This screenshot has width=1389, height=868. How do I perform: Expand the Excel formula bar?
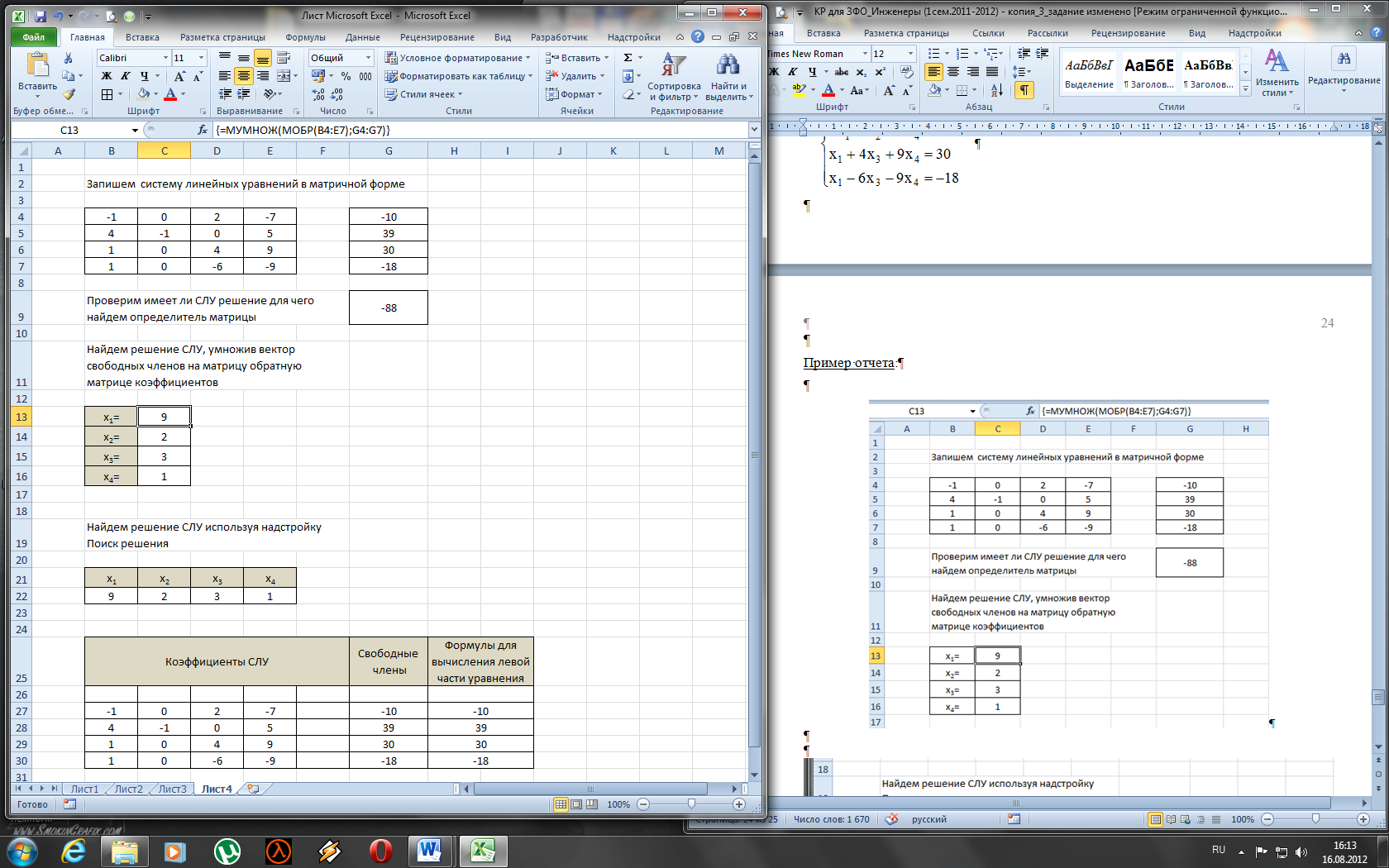(754, 130)
